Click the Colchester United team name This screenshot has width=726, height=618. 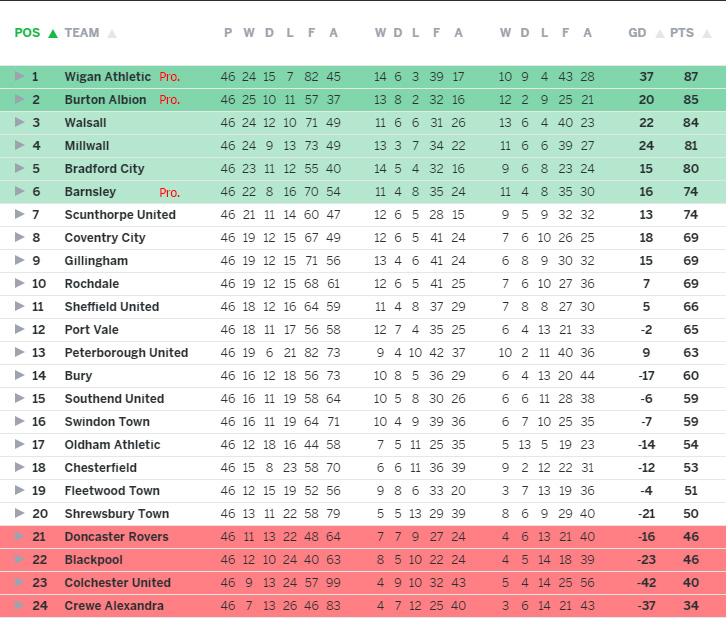[118, 583]
